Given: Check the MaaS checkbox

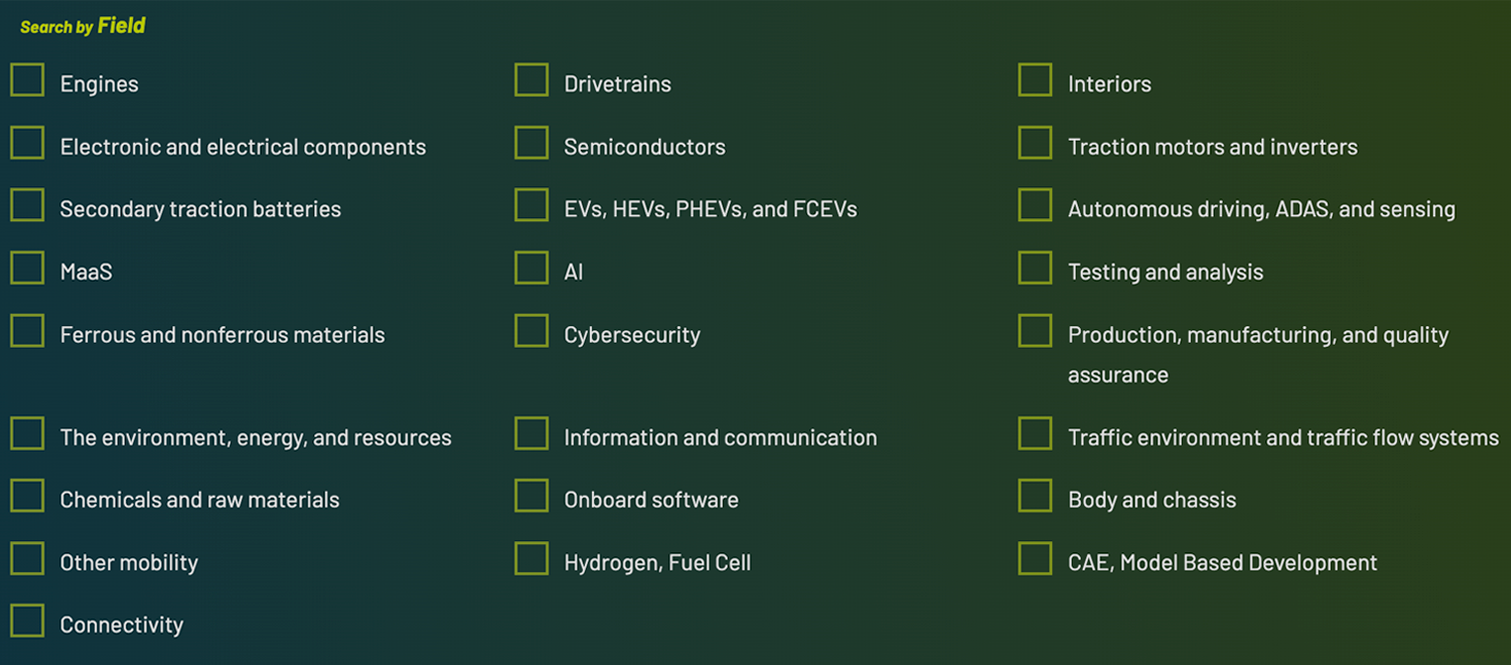Looking at the screenshot, I should [x=27, y=268].
